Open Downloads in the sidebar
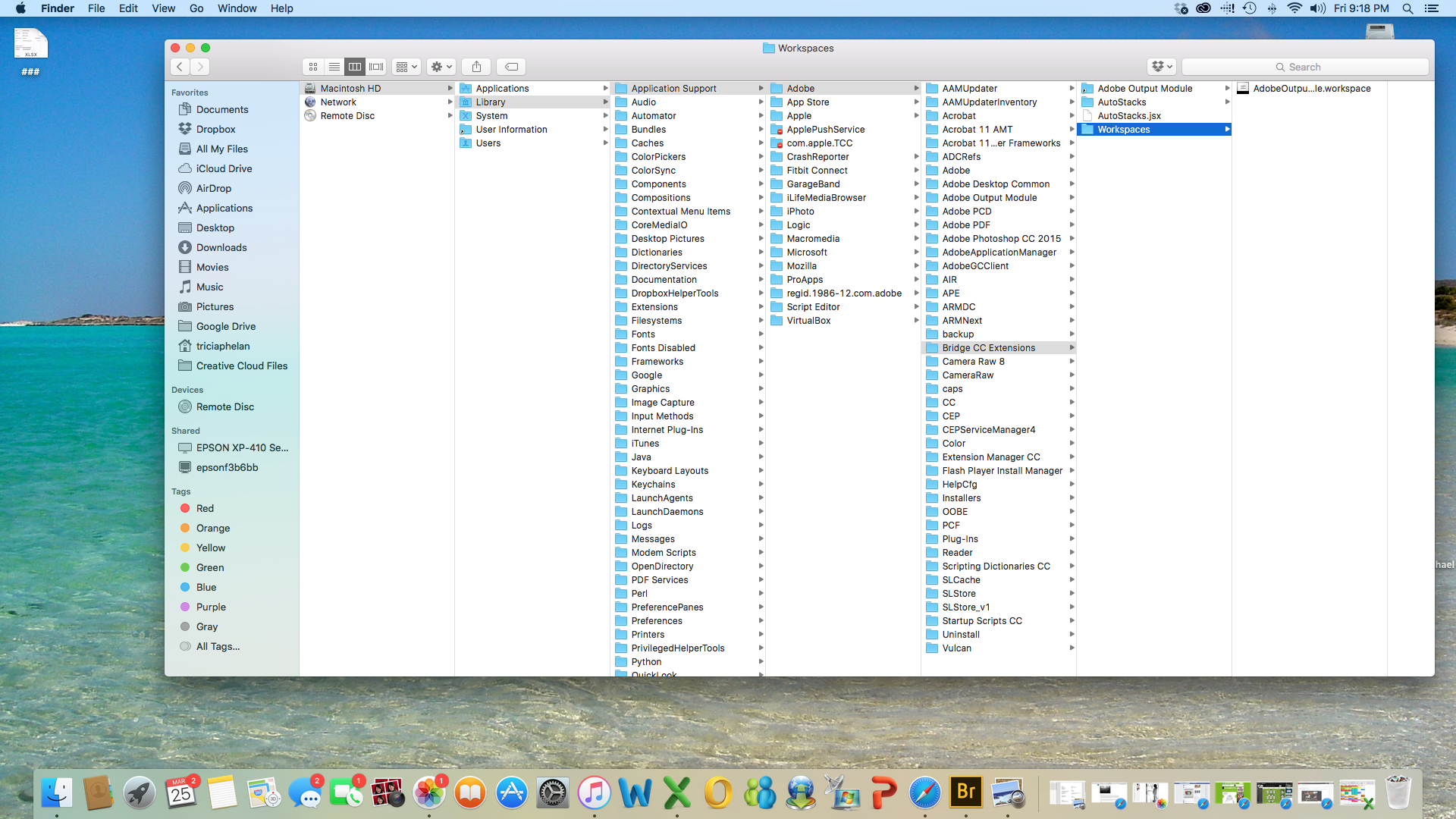Screen dimensions: 1456x819 (x=221, y=247)
